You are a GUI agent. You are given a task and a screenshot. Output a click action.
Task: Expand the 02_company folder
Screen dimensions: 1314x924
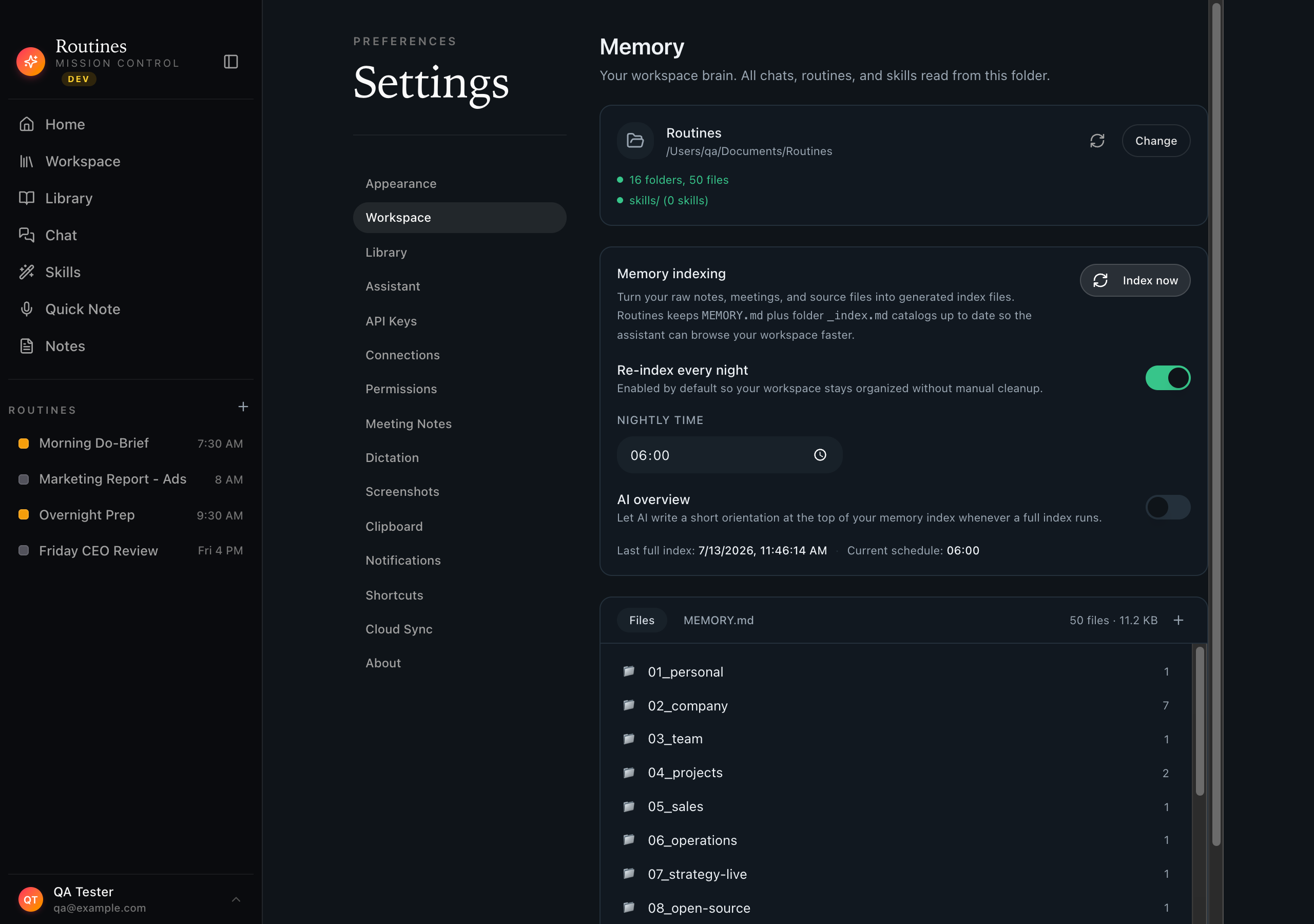pos(896,705)
